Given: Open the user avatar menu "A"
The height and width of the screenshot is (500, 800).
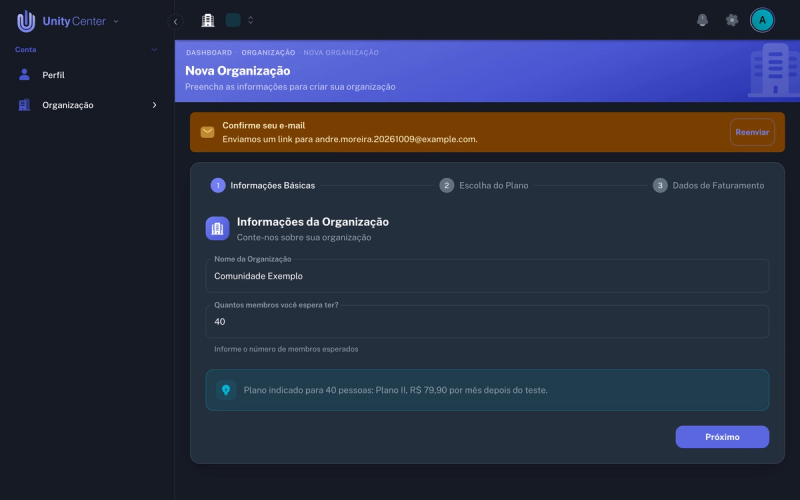Looking at the screenshot, I should pyautogui.click(x=762, y=20).
